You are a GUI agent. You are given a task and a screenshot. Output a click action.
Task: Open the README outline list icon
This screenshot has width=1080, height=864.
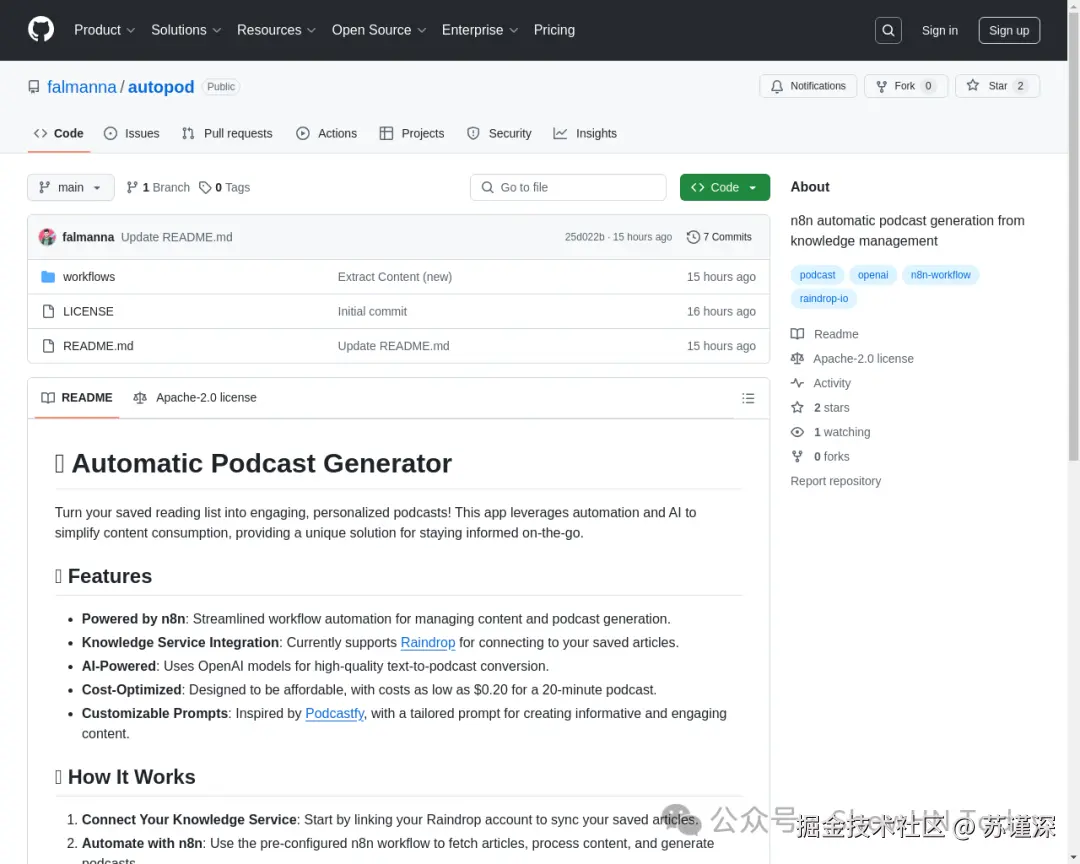pos(748,398)
